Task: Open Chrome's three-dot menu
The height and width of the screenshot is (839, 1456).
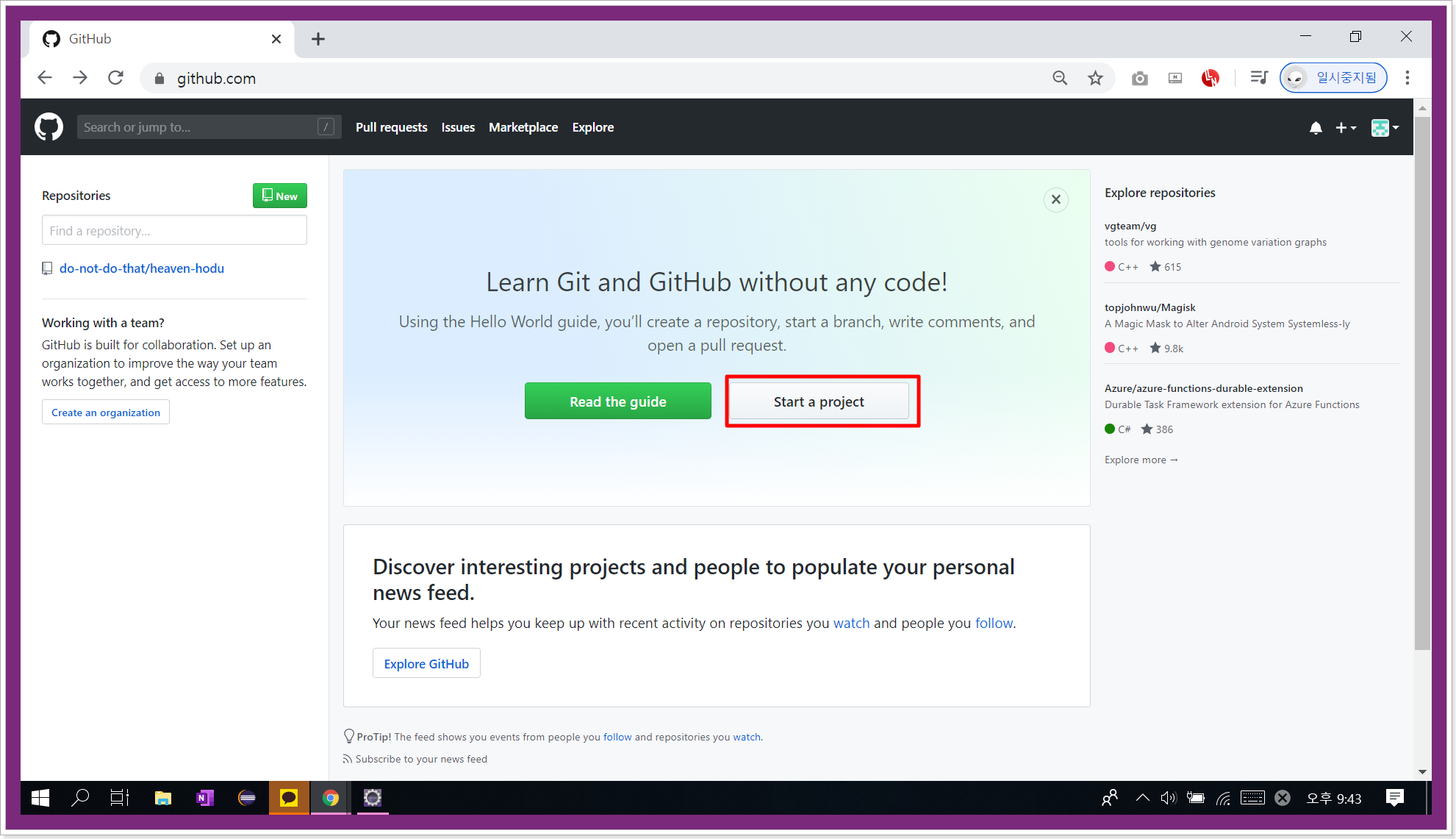Action: click(1407, 78)
